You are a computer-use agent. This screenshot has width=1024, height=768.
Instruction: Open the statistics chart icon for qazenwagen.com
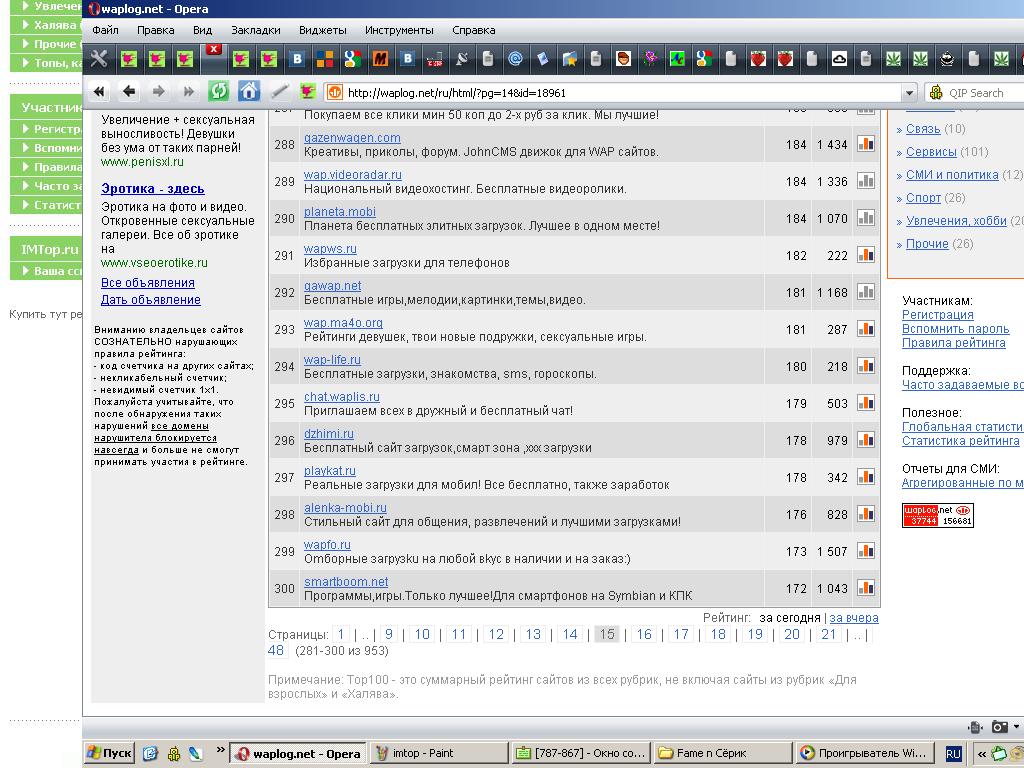click(866, 144)
